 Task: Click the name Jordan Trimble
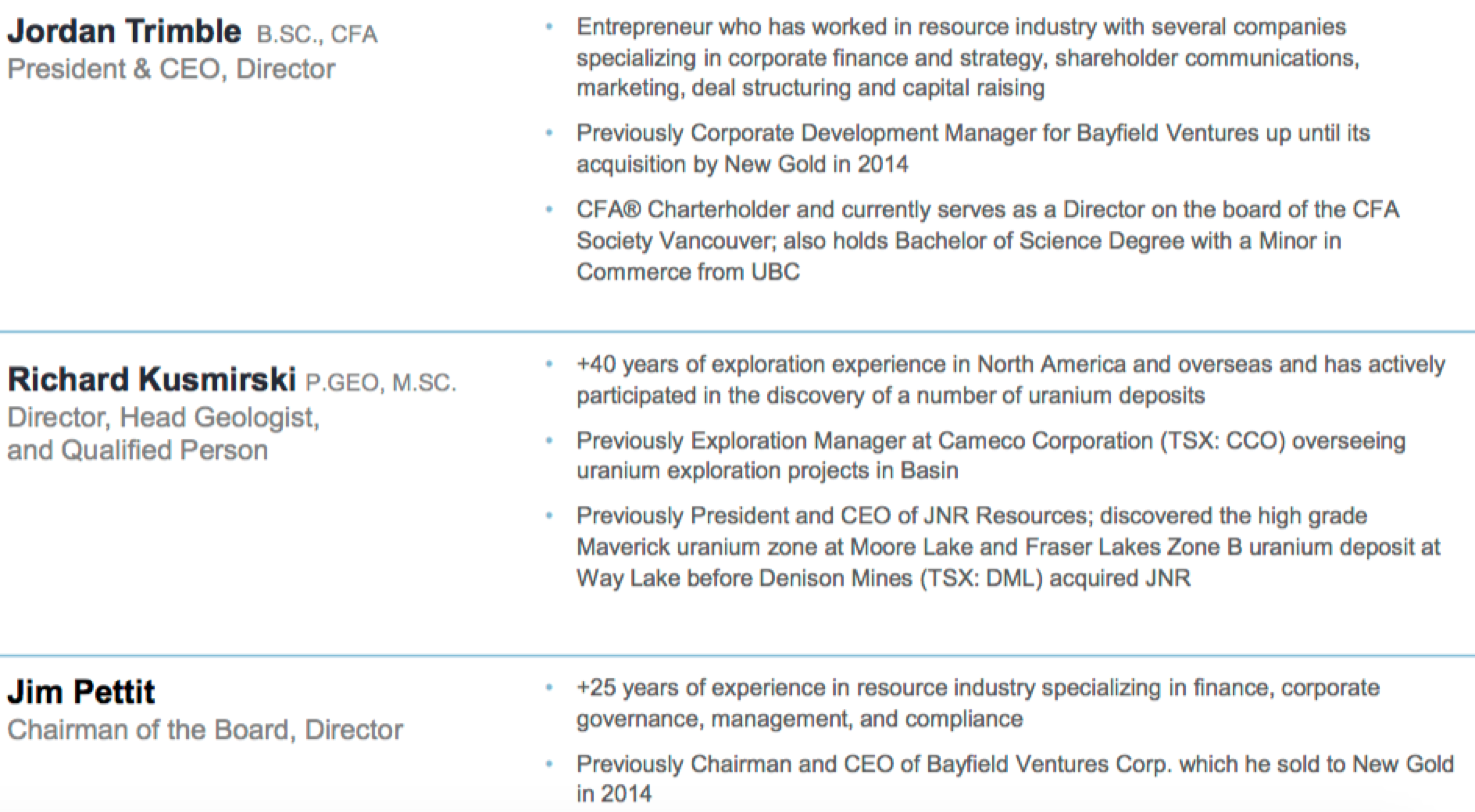tap(125, 32)
